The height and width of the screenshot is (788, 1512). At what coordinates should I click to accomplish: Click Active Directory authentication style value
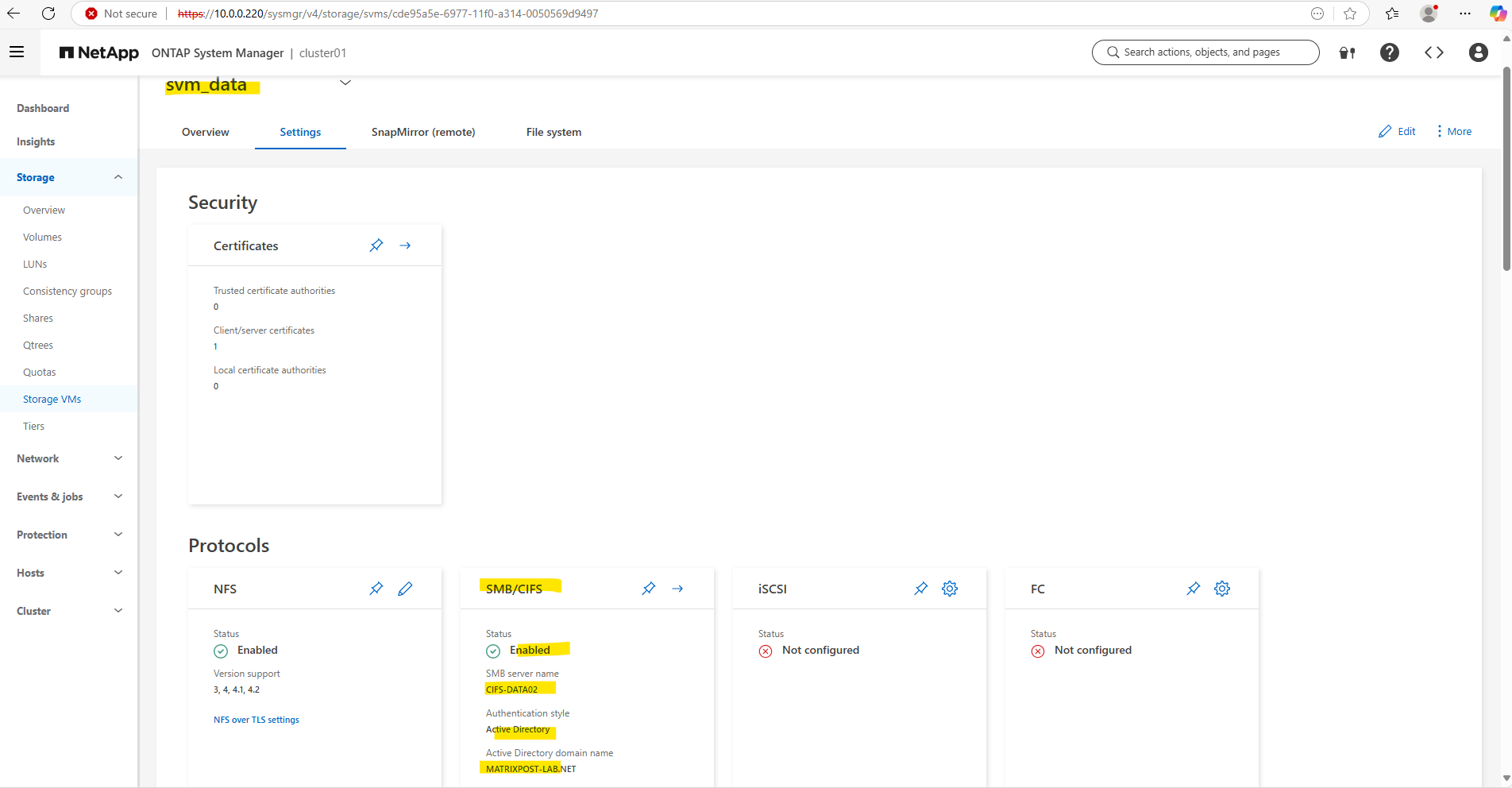point(518,729)
